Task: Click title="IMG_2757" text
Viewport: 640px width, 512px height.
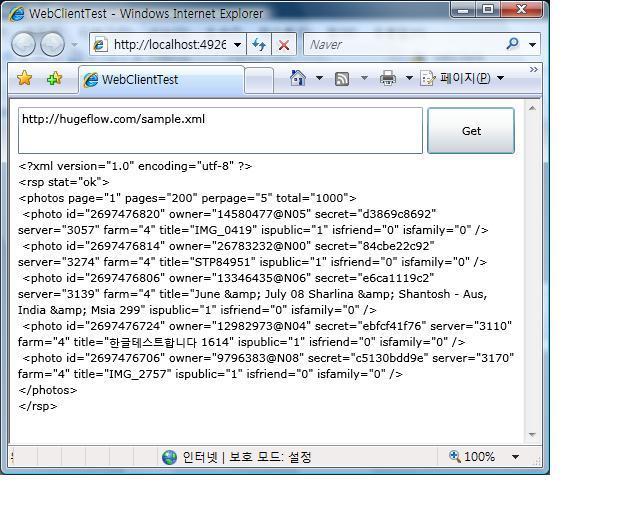Action: (122, 374)
